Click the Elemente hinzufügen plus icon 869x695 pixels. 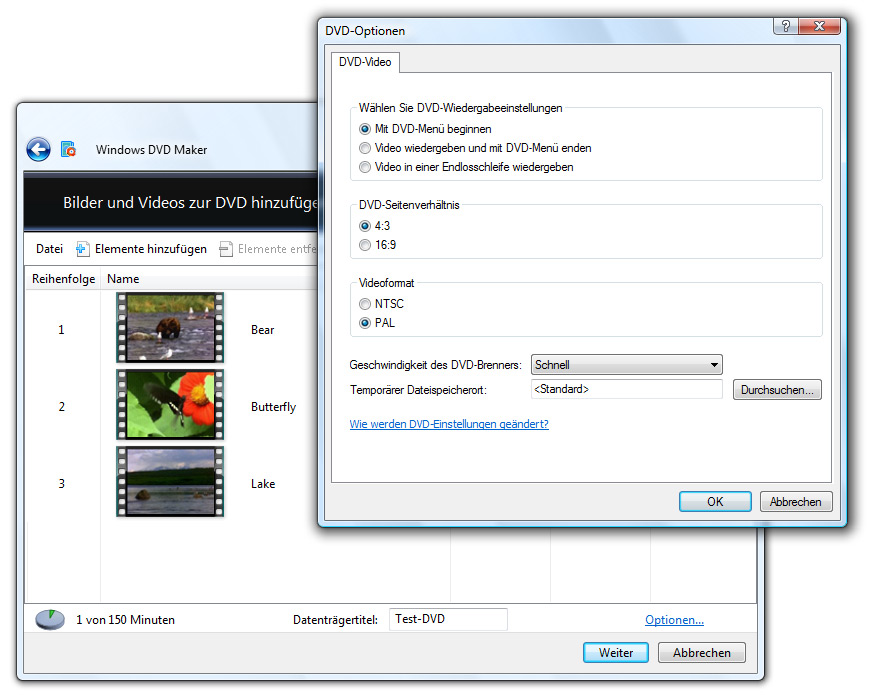pyautogui.click(x=83, y=249)
